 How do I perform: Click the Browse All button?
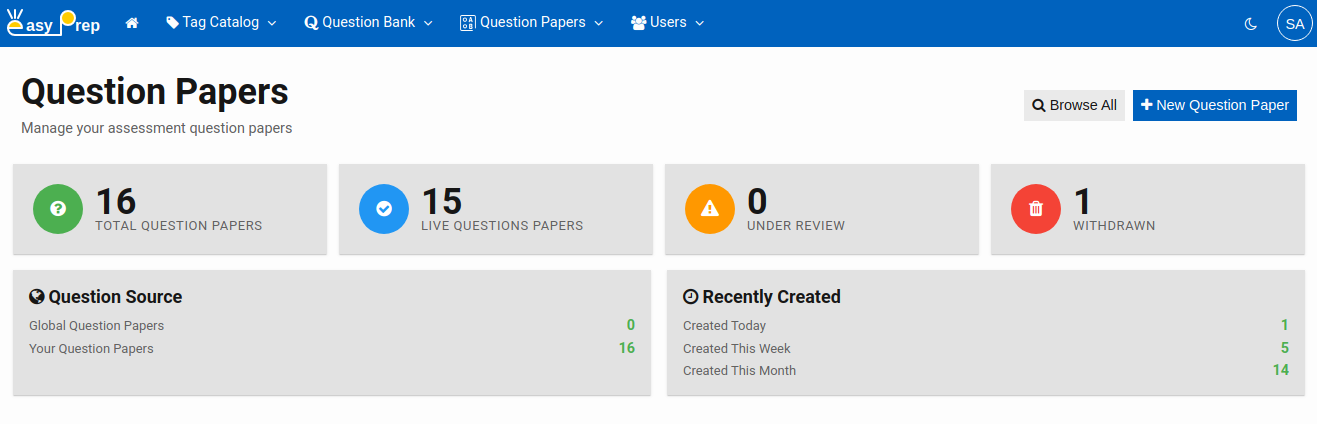point(1074,105)
